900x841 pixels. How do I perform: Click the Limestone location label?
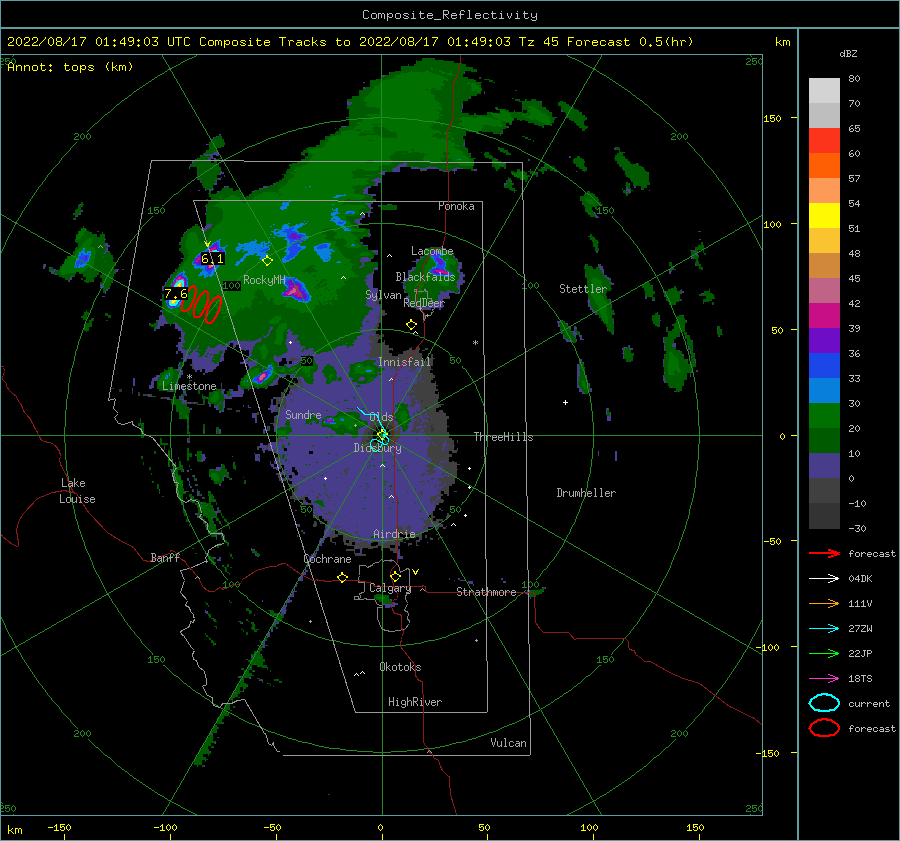pyautogui.click(x=189, y=386)
